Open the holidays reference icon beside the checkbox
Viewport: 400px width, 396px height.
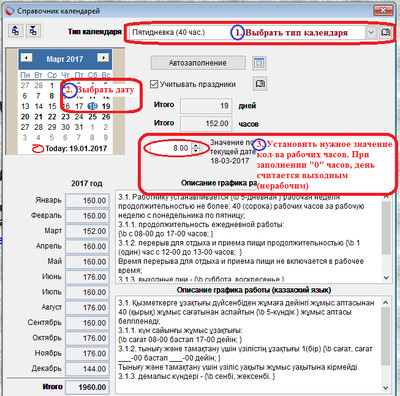pos(260,84)
